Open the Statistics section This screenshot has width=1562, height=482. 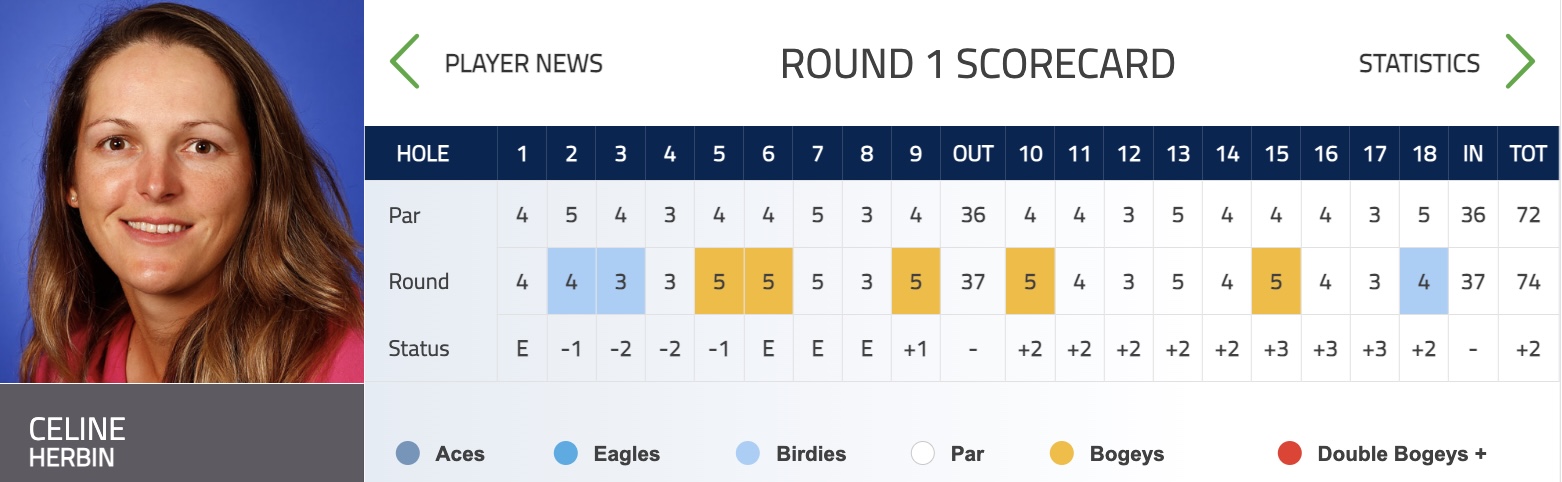pos(1419,64)
